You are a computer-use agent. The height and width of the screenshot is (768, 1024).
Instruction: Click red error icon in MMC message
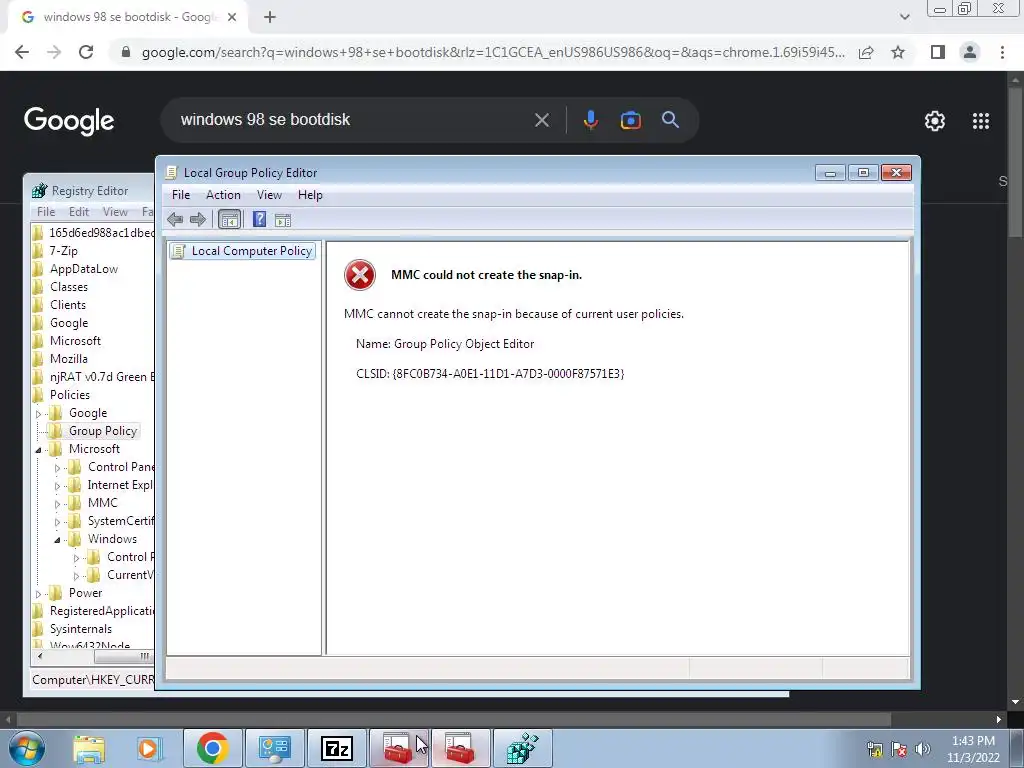pyautogui.click(x=360, y=275)
